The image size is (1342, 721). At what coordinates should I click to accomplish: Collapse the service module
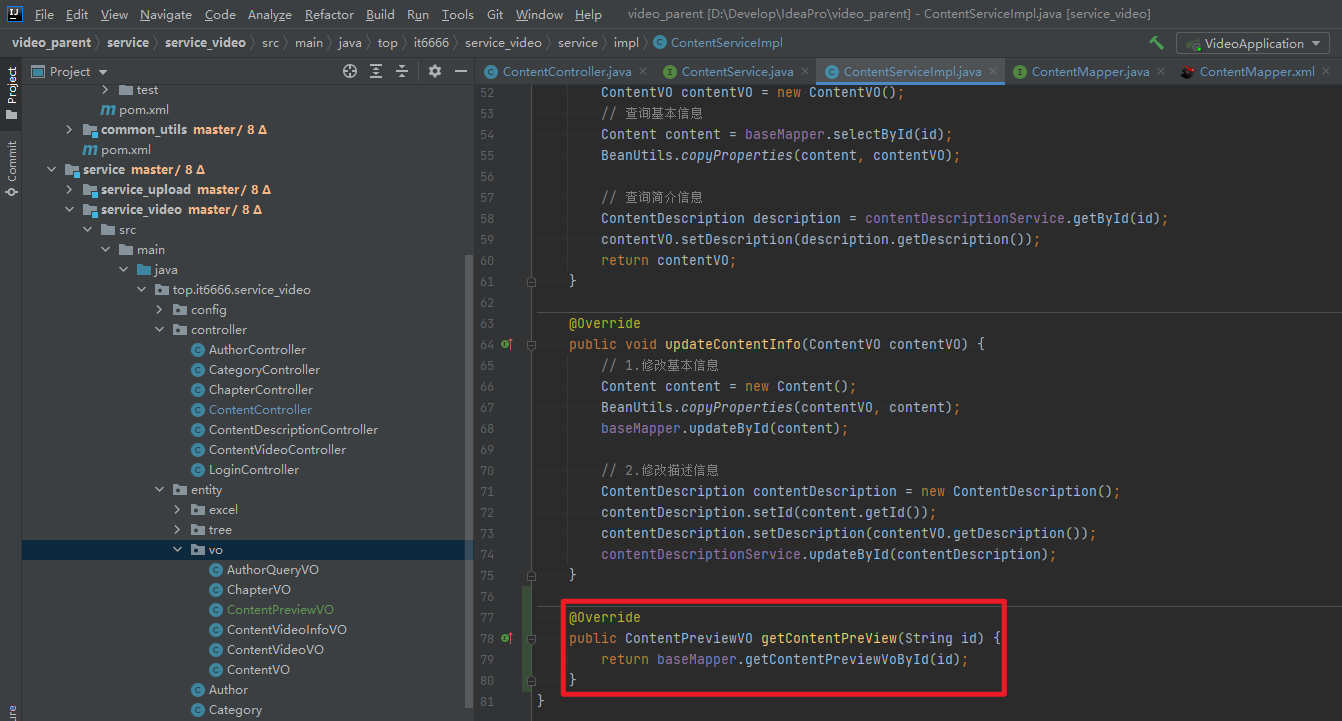pos(51,170)
